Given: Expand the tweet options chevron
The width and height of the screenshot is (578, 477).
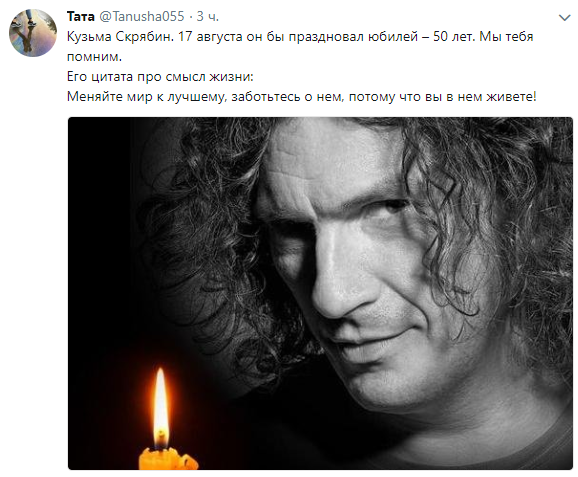Looking at the screenshot, I should 564,18.
